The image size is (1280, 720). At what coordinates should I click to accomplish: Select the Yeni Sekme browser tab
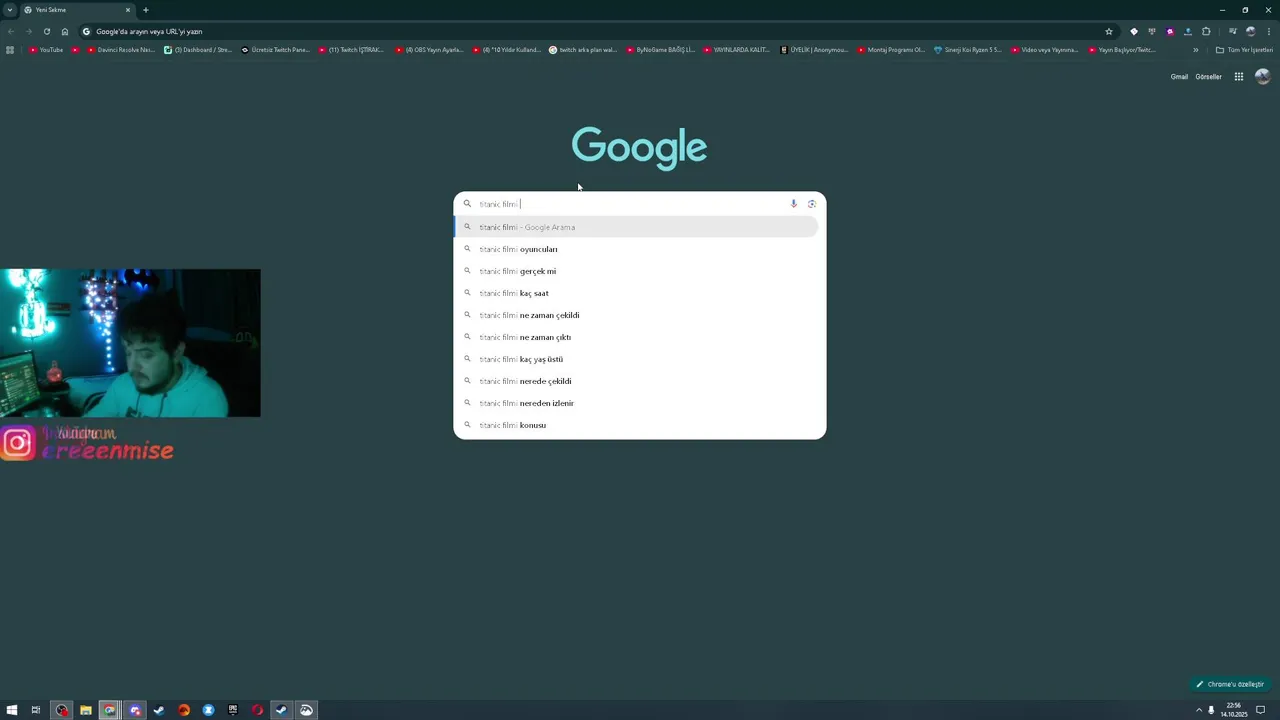pyautogui.click(x=78, y=10)
